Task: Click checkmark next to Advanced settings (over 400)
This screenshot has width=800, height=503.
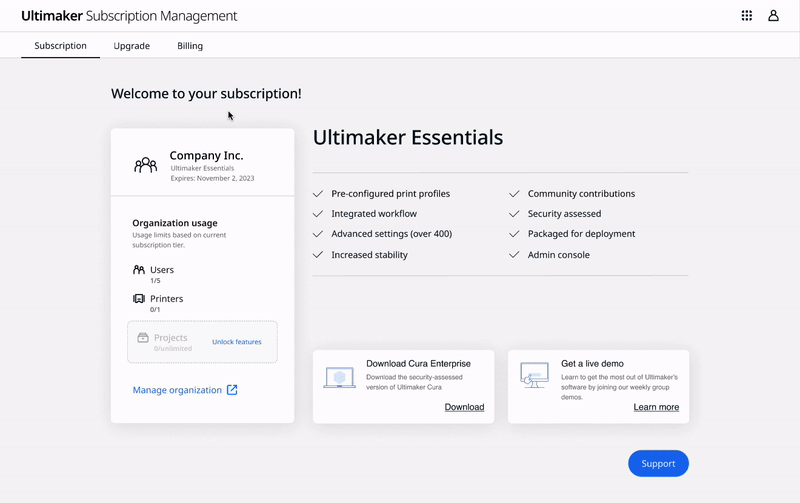Action: (x=318, y=234)
